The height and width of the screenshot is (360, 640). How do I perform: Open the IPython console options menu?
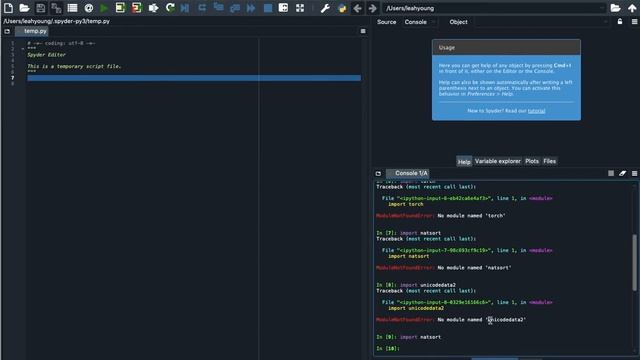(x=634, y=173)
